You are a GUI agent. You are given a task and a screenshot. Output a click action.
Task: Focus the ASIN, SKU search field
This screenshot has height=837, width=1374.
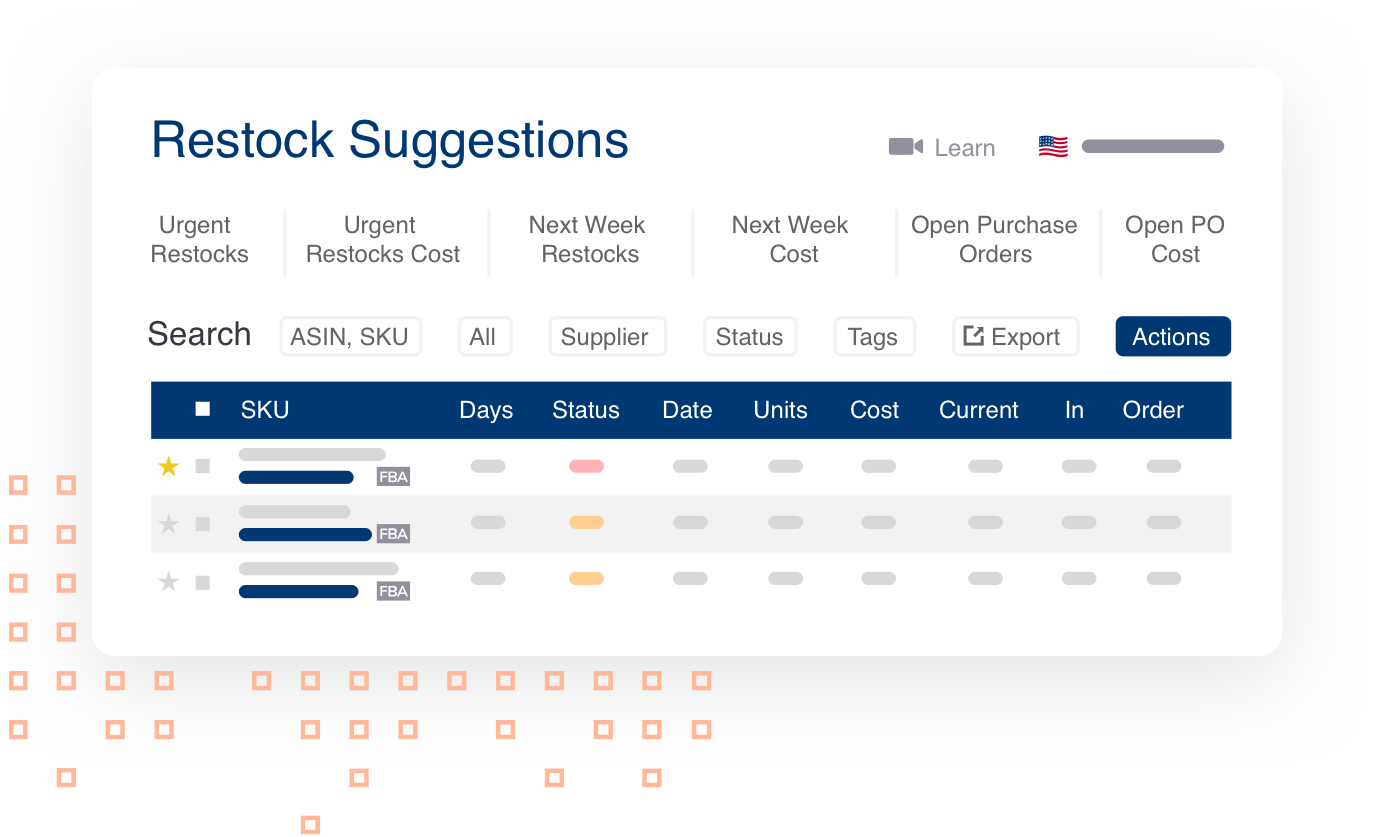pyautogui.click(x=350, y=337)
